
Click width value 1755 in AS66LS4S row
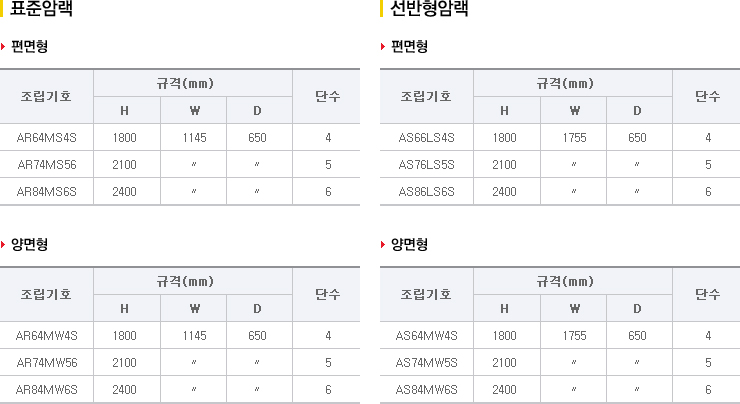click(574, 137)
